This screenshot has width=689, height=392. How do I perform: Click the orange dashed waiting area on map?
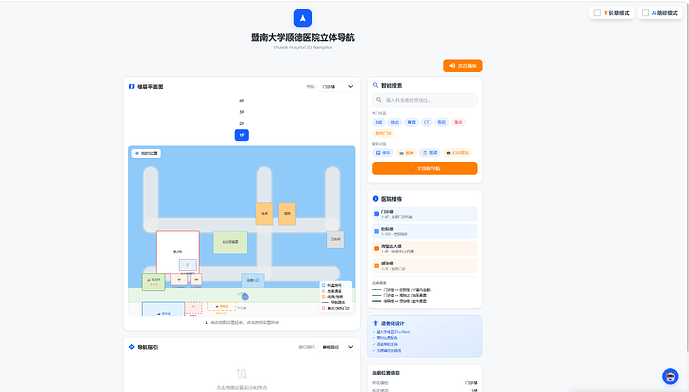tap(222, 306)
